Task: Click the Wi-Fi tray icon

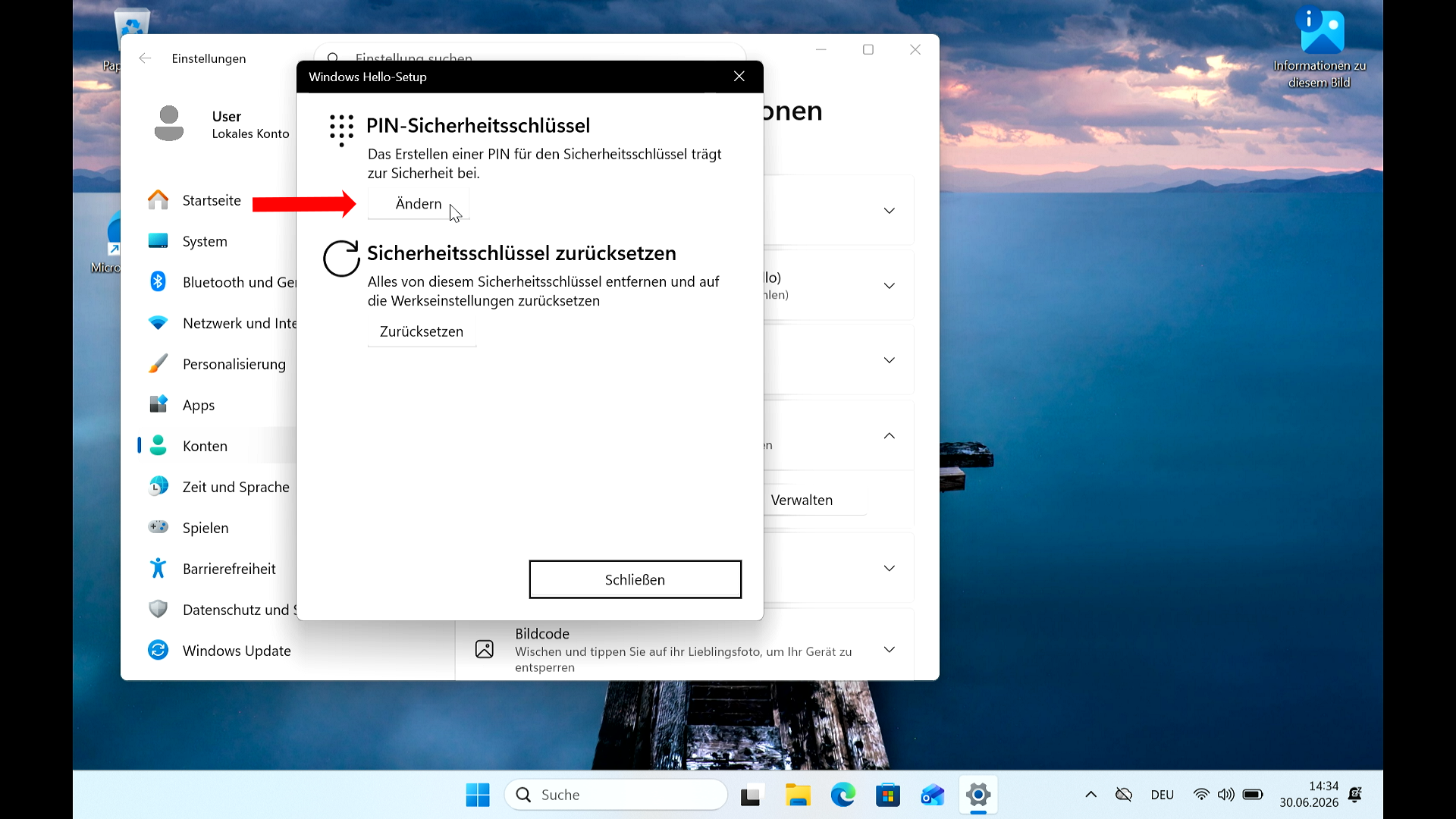Action: [1201, 795]
